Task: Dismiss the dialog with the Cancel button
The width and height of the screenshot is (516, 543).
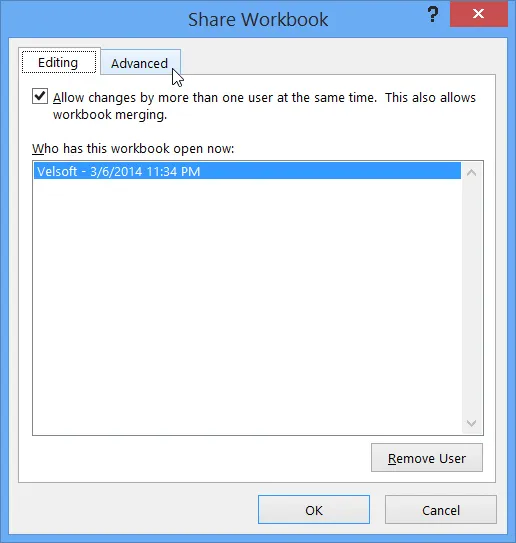Action: [x=441, y=510]
